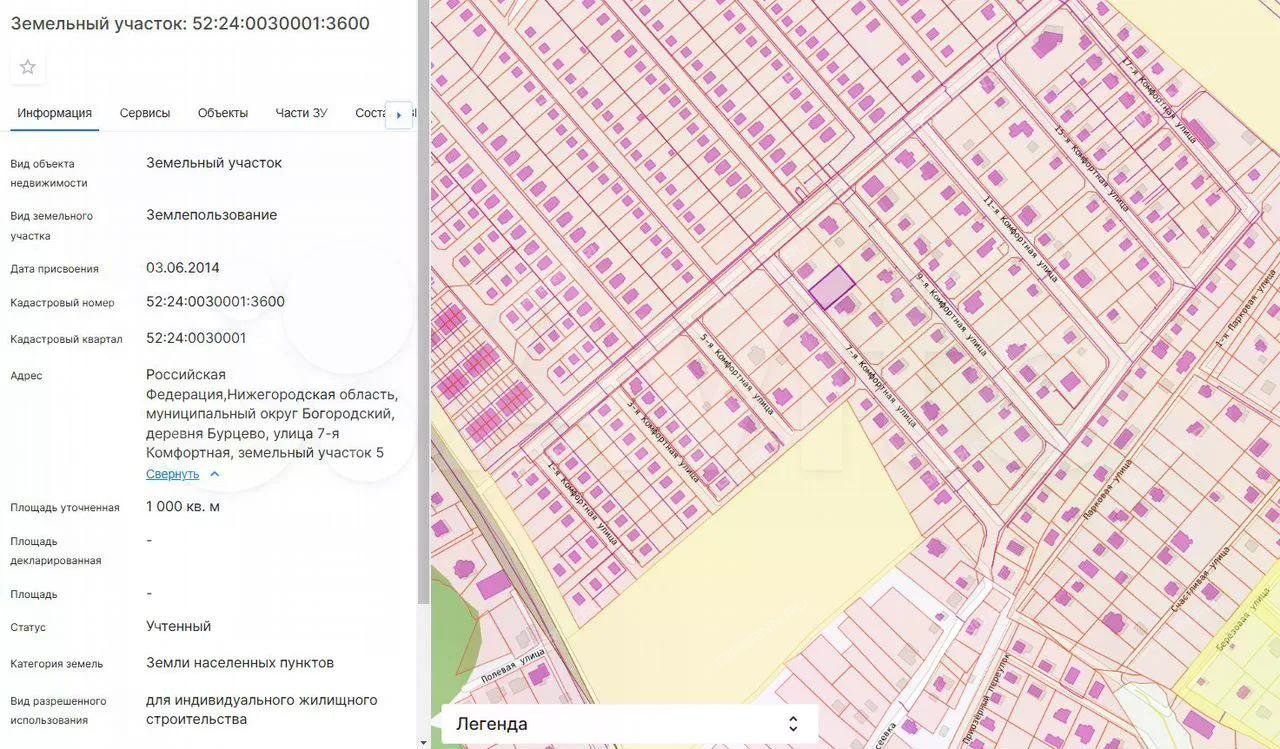Click the cadastral number 52:24:0030001:3600 value
This screenshot has height=749, width=1280.
pyautogui.click(x=215, y=302)
